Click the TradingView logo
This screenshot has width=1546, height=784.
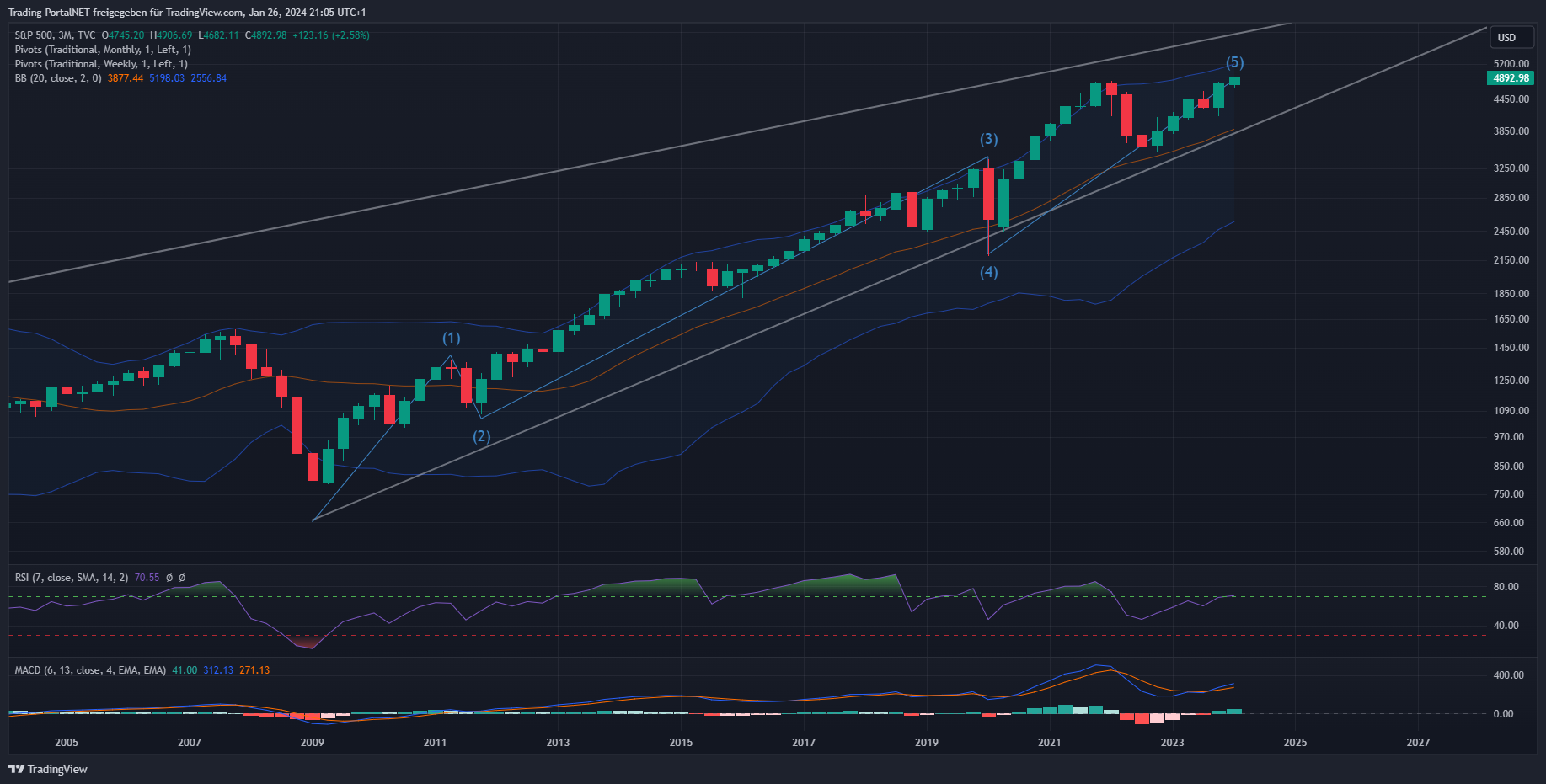point(48,769)
